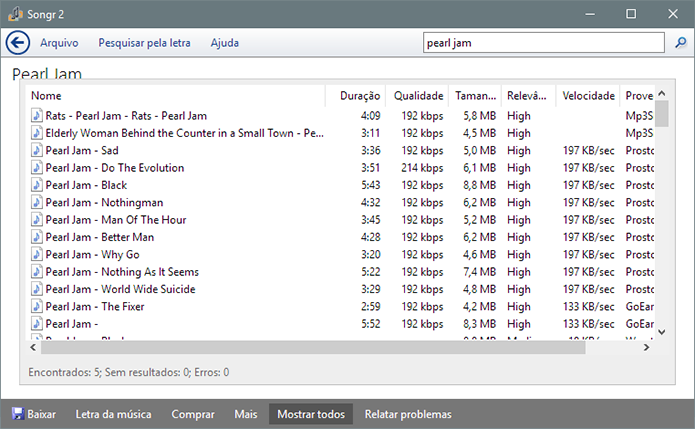Open the Mais options button

click(246, 414)
